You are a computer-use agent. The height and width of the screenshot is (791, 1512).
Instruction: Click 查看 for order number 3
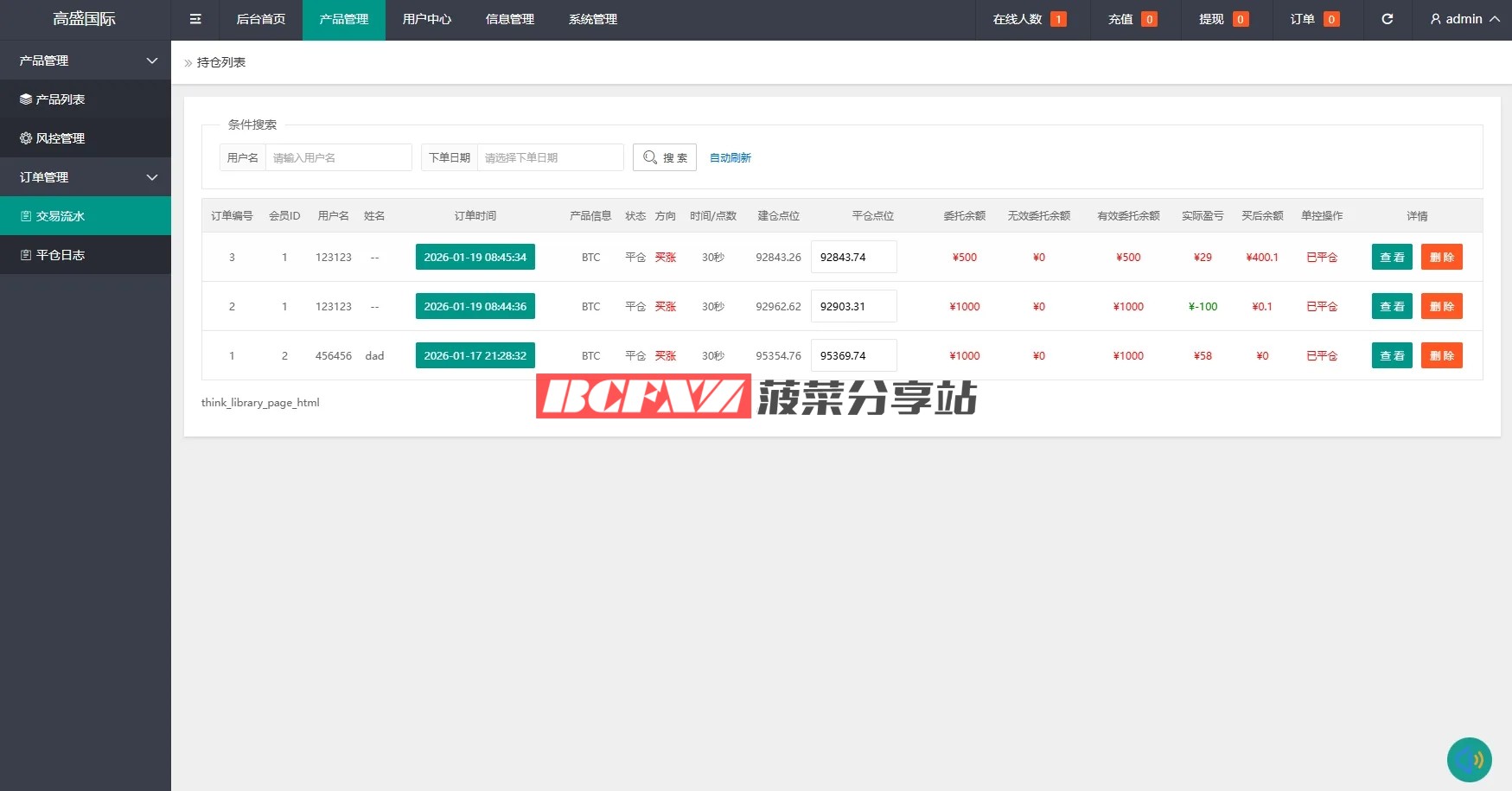(x=1391, y=257)
